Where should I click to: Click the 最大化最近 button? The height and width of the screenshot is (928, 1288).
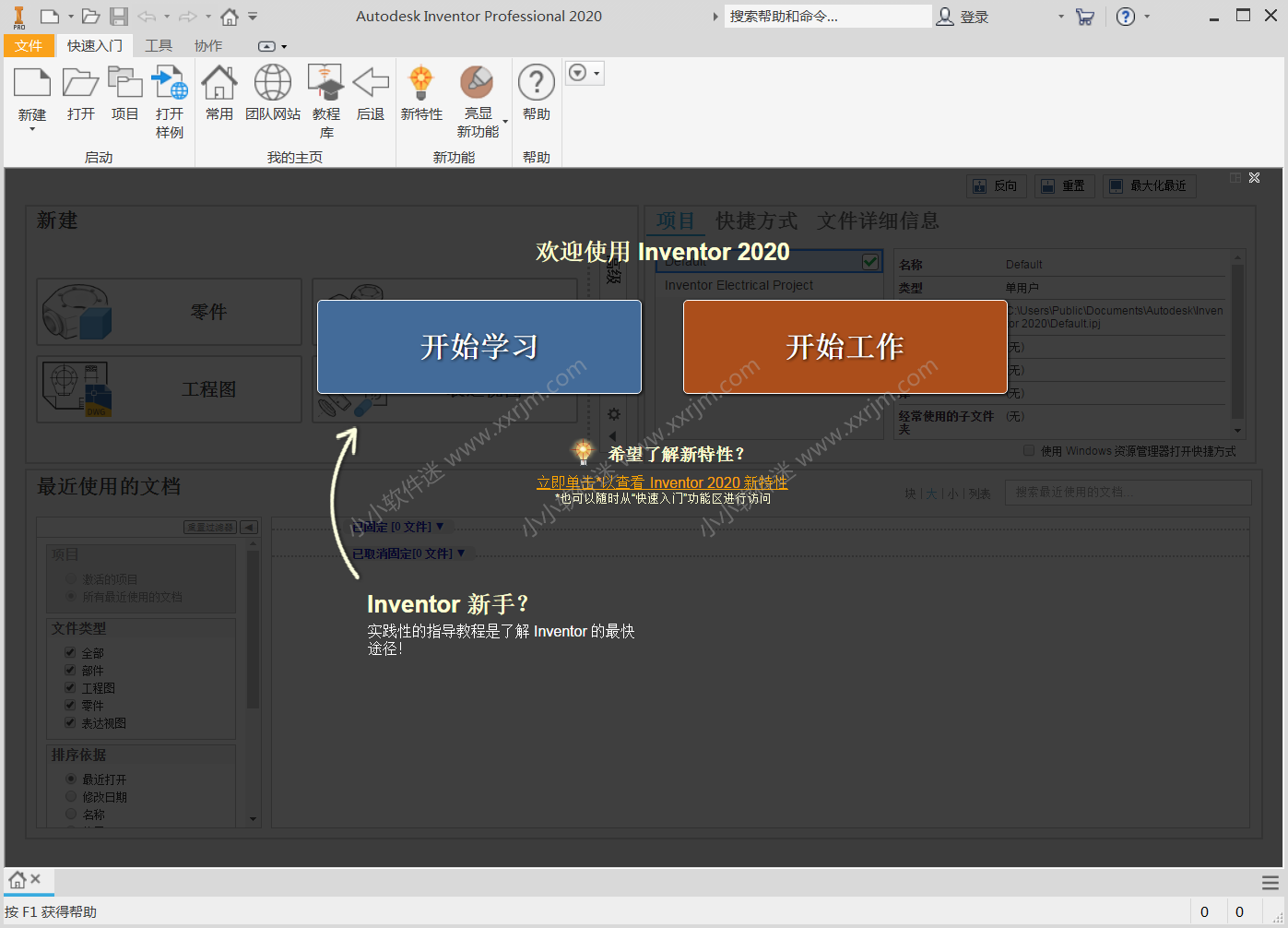coord(1149,185)
